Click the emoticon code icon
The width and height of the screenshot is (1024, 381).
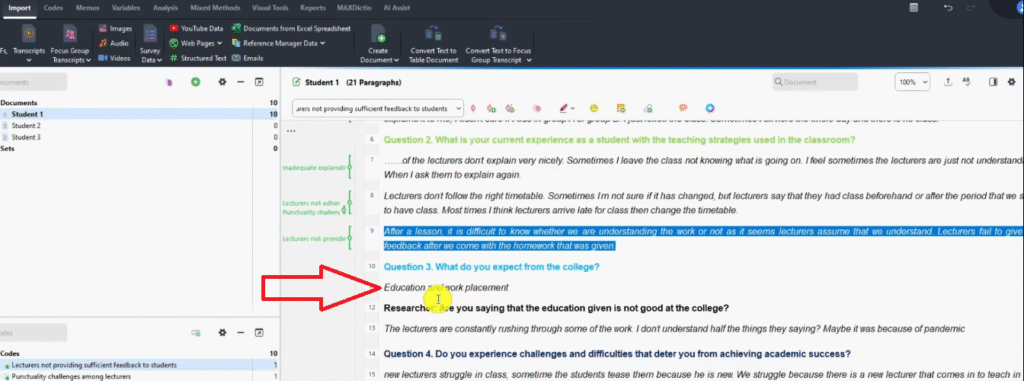point(594,108)
